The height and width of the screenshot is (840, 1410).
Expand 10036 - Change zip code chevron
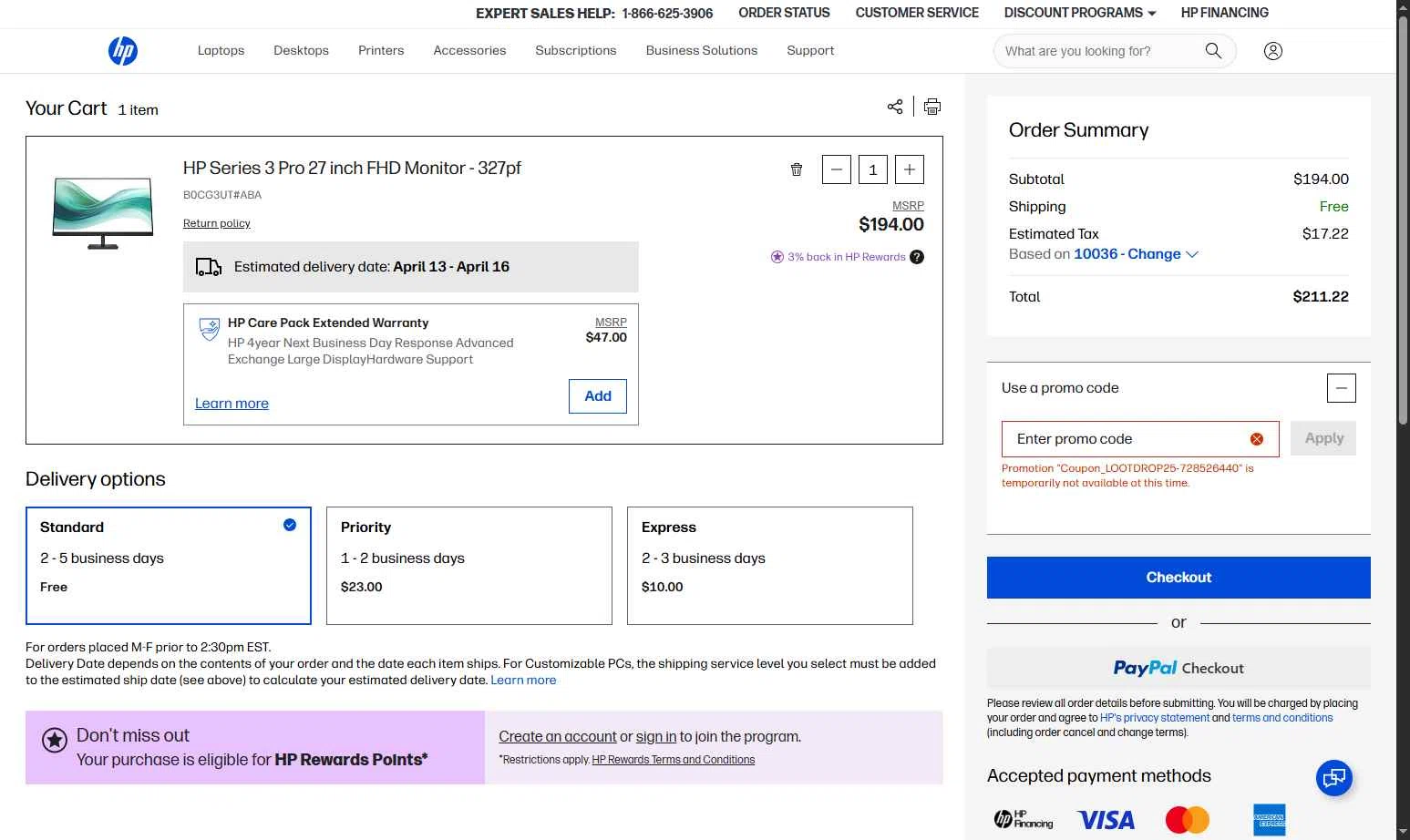1192,254
